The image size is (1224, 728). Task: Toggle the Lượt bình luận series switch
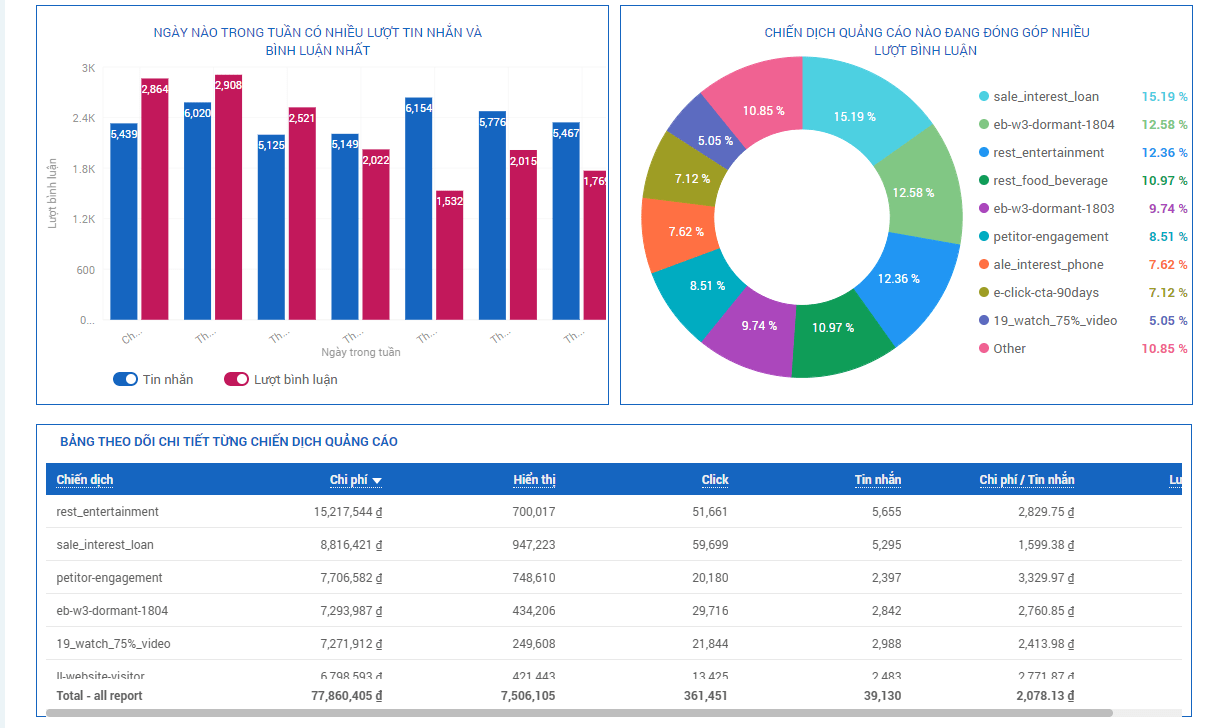pos(236,379)
